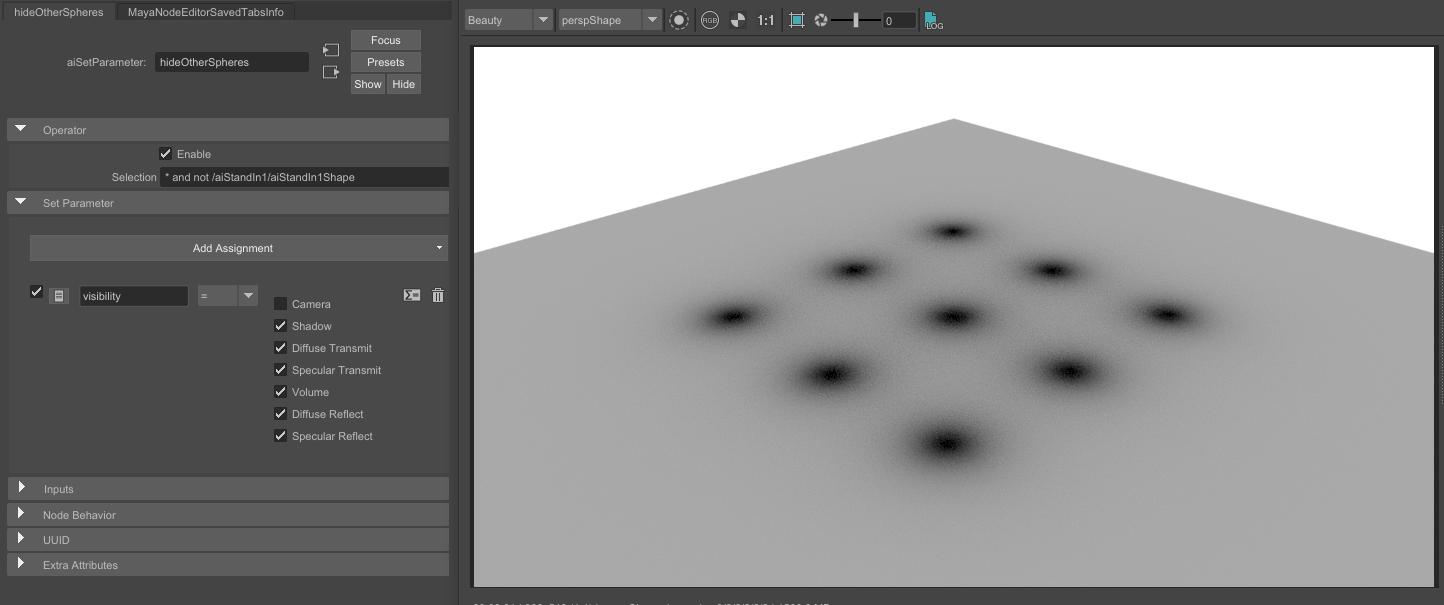Open the Presets menu button
The width and height of the screenshot is (1444, 605).
click(x=385, y=61)
